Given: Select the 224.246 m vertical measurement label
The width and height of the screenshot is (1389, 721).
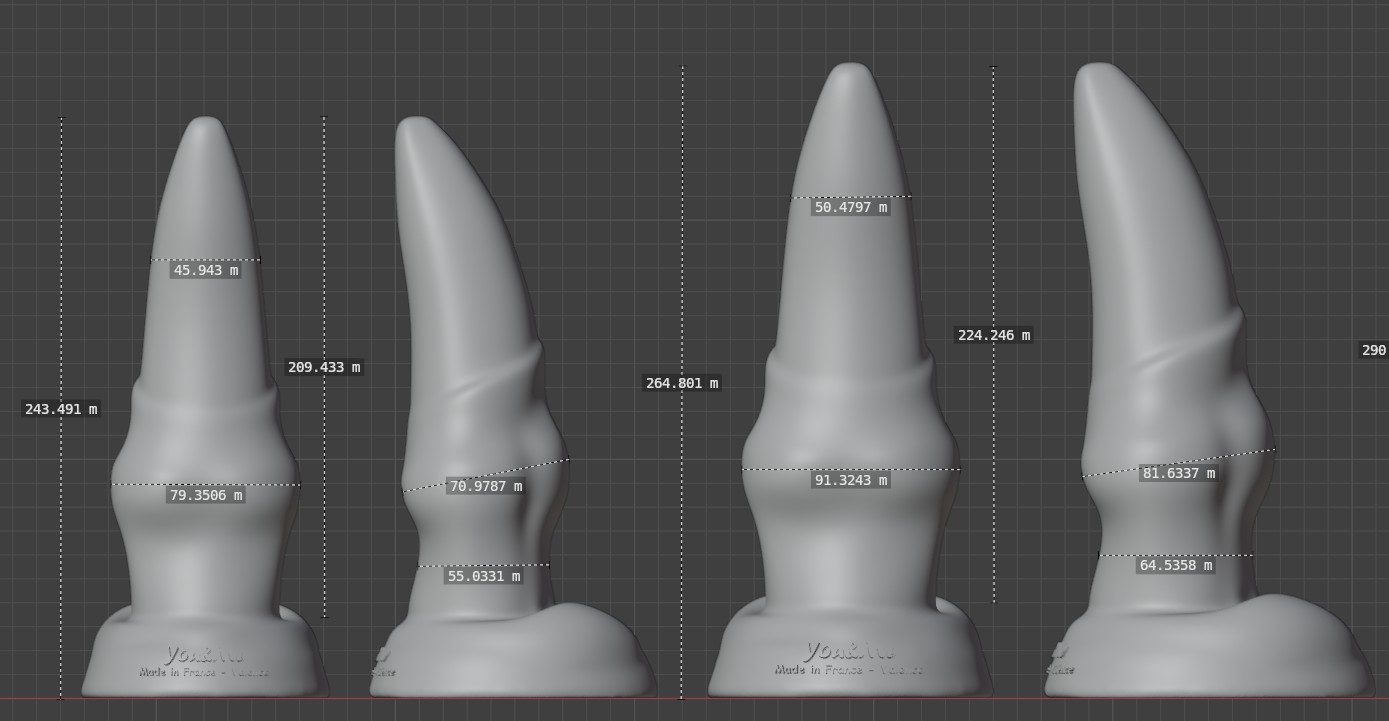Looking at the screenshot, I should tap(994, 335).
